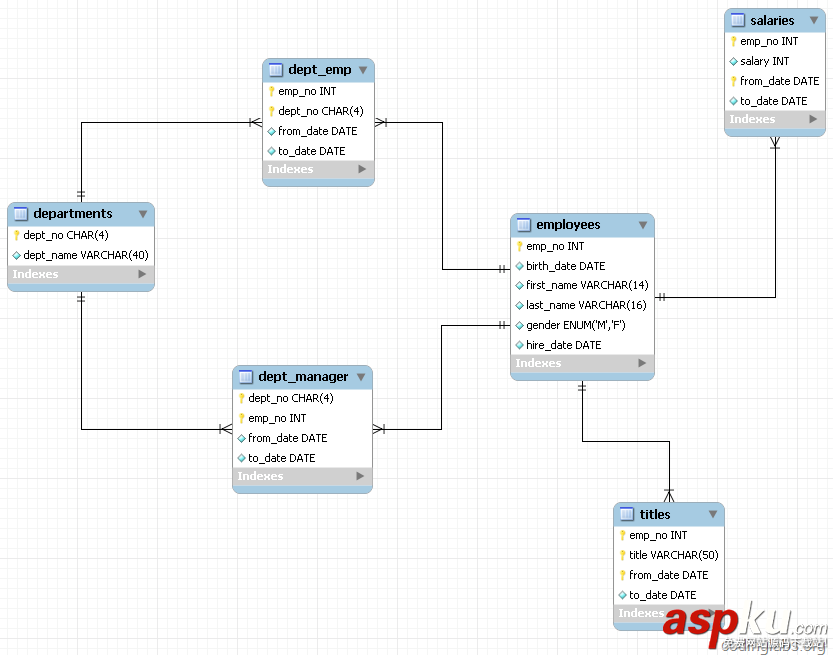Click the blue diamond beside salary in salaries
The width and height of the screenshot is (833, 655).
coord(733,61)
